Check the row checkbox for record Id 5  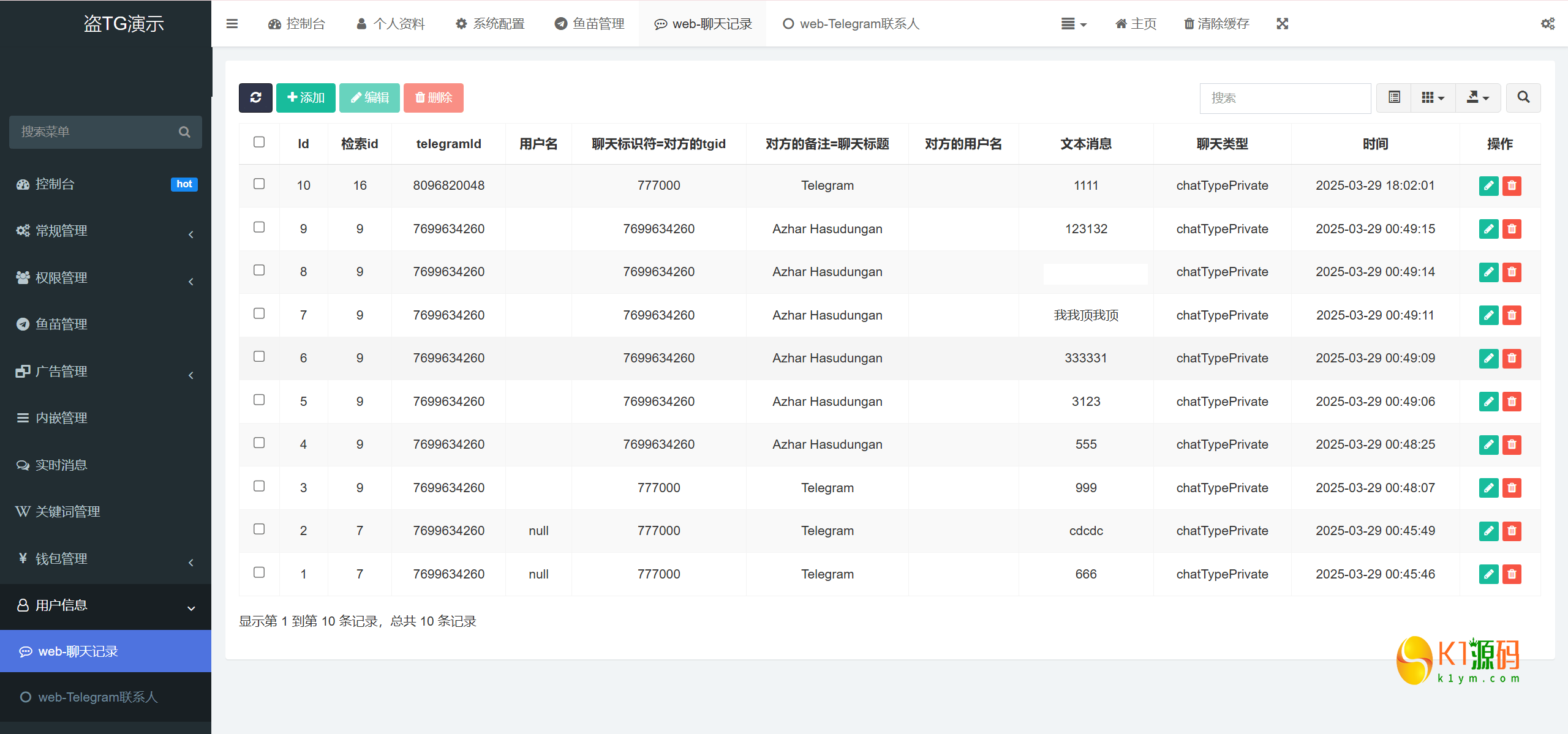coord(259,400)
